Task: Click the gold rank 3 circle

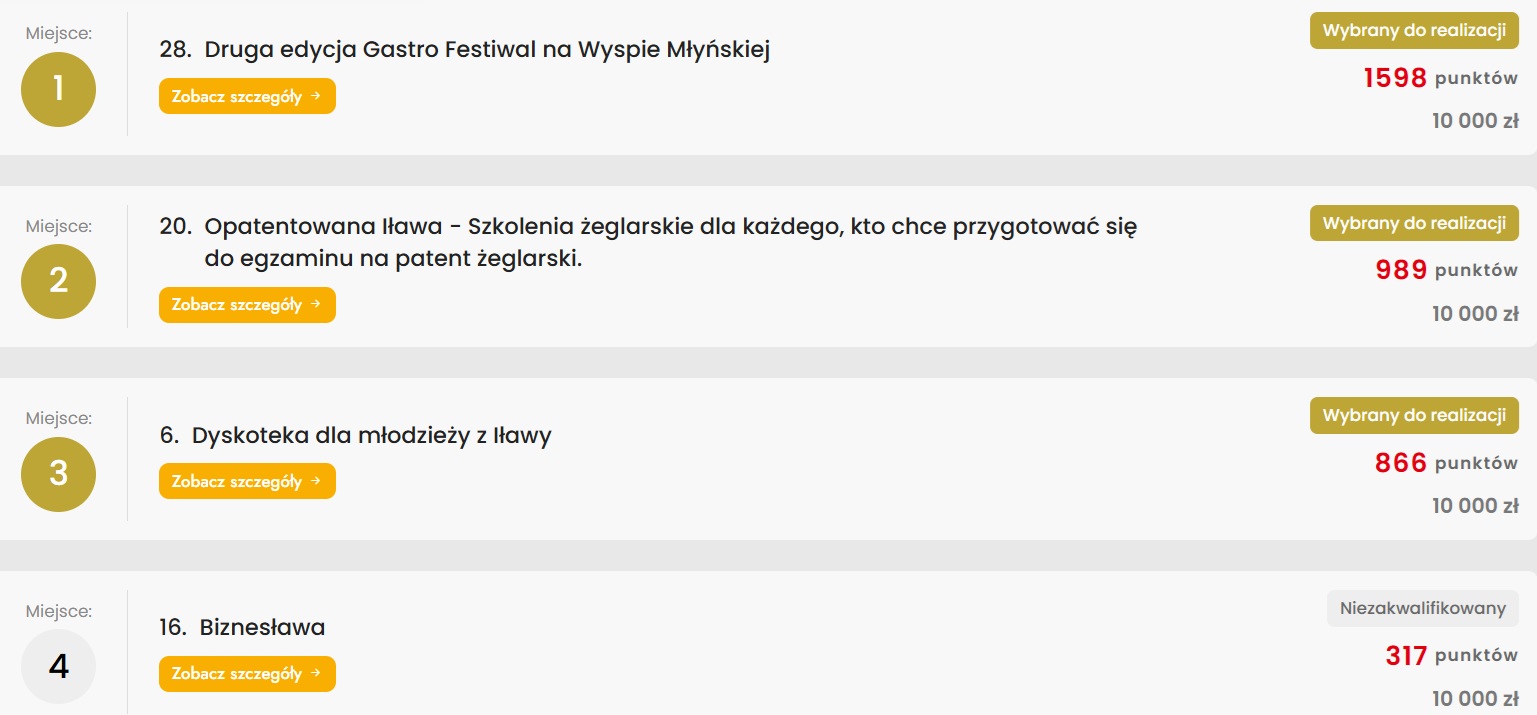Action: (58, 474)
